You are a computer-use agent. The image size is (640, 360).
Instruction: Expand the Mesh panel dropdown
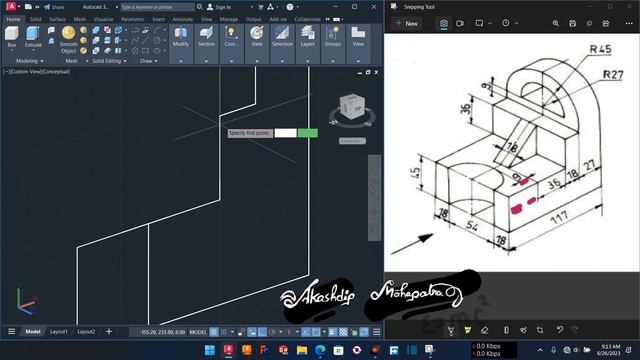(x=87, y=61)
